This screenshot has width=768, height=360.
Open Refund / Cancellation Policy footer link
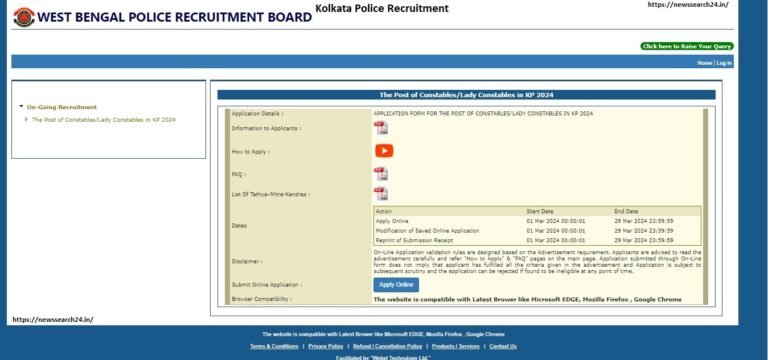tap(387, 346)
